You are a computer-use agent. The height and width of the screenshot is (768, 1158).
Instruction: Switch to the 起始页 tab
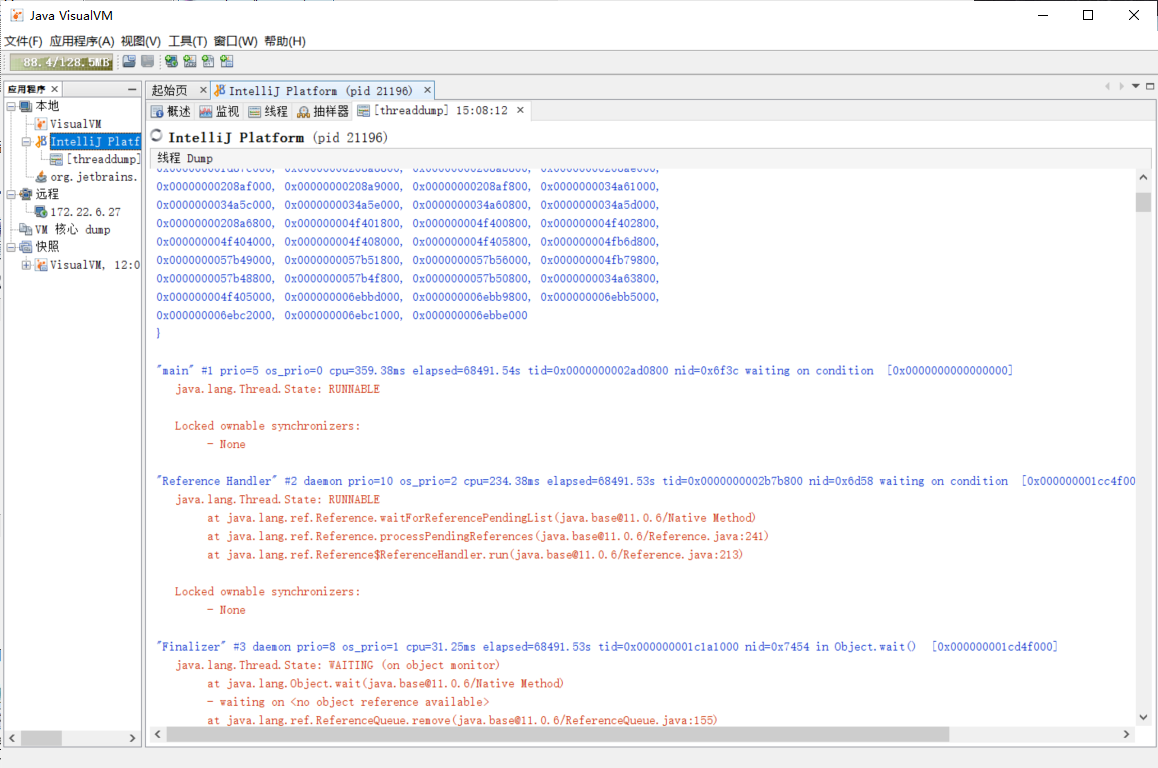(x=169, y=90)
